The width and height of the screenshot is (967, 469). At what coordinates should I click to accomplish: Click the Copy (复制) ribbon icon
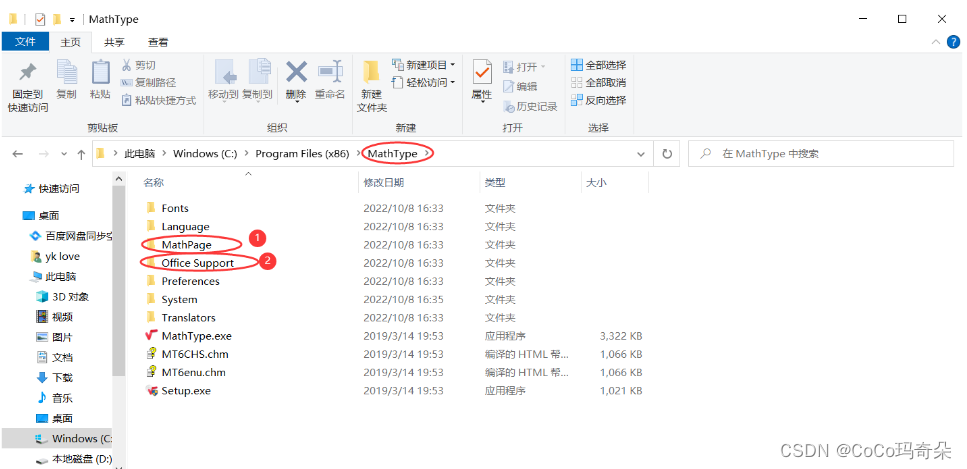click(x=66, y=73)
